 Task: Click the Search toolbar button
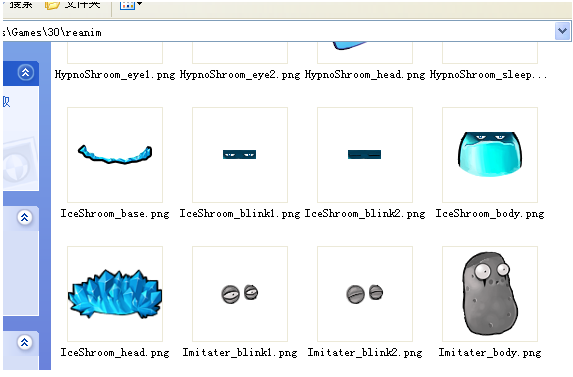[x=18, y=4]
